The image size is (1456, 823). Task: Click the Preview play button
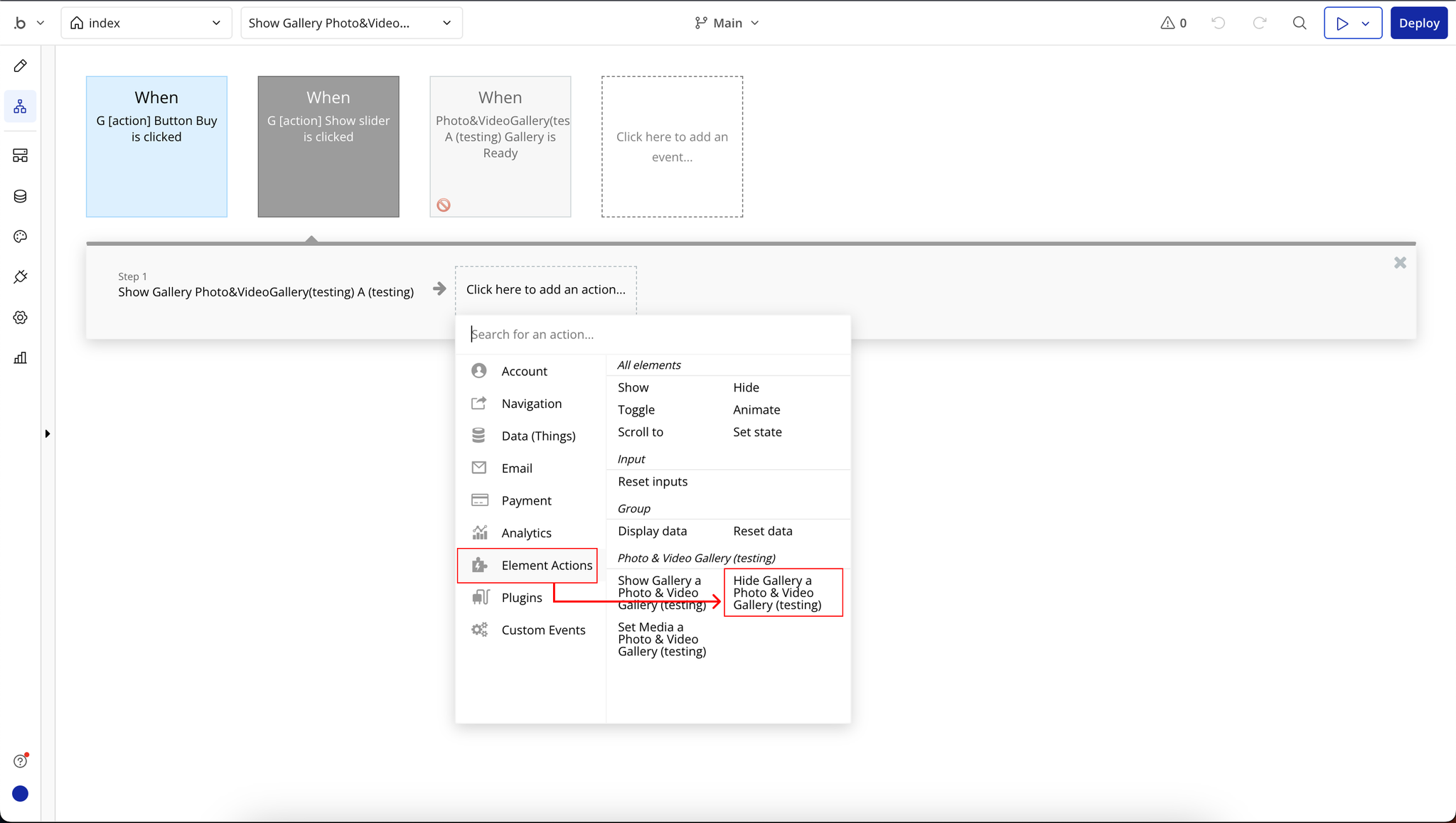pos(1342,23)
